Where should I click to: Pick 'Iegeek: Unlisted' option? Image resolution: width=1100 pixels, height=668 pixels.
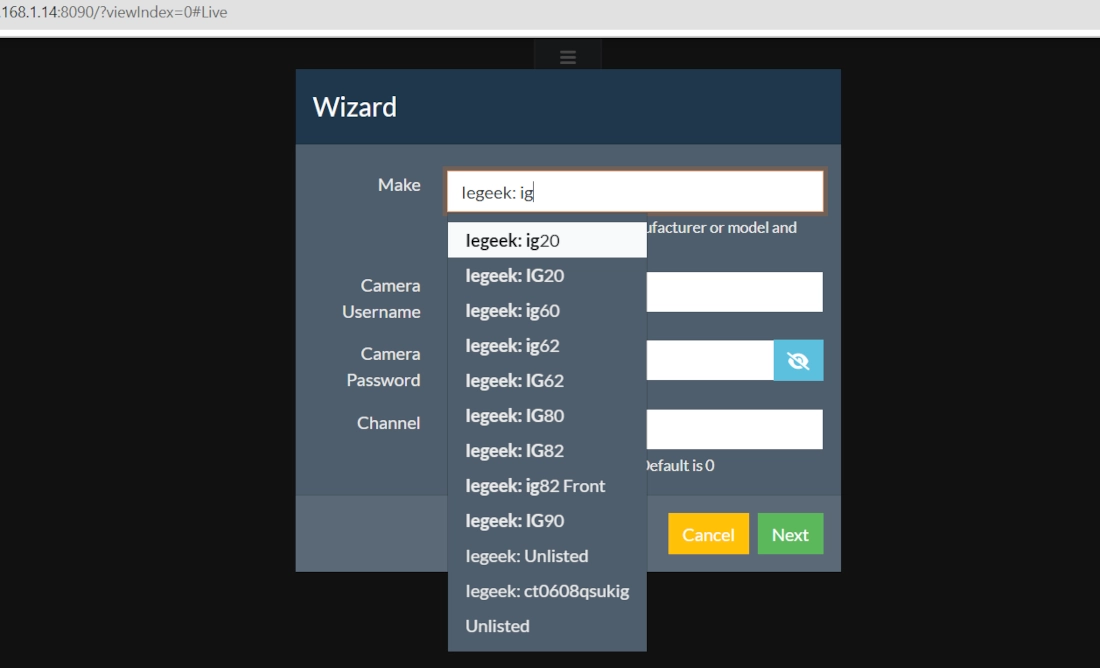(547, 556)
